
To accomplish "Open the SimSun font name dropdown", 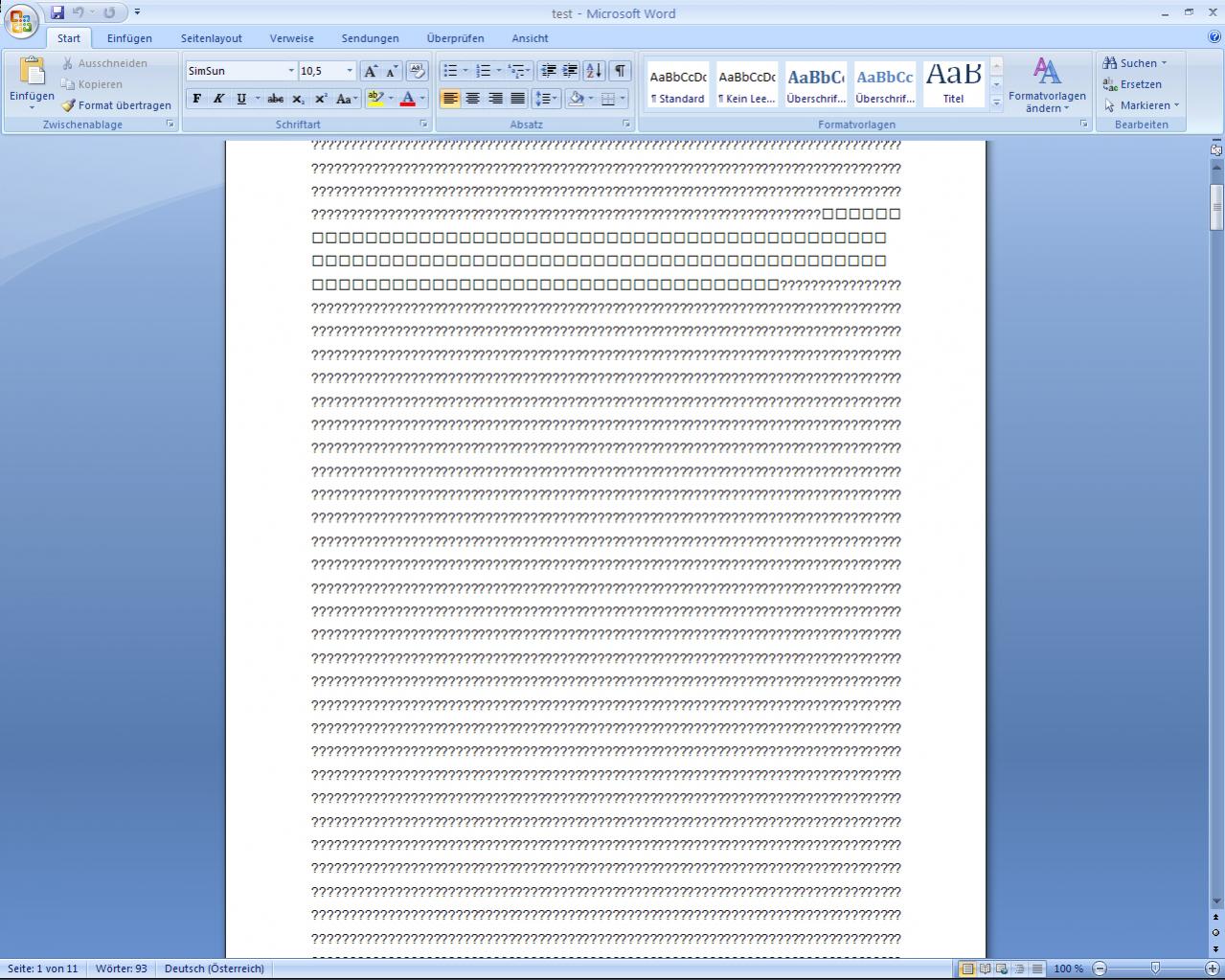I will pos(291,71).
